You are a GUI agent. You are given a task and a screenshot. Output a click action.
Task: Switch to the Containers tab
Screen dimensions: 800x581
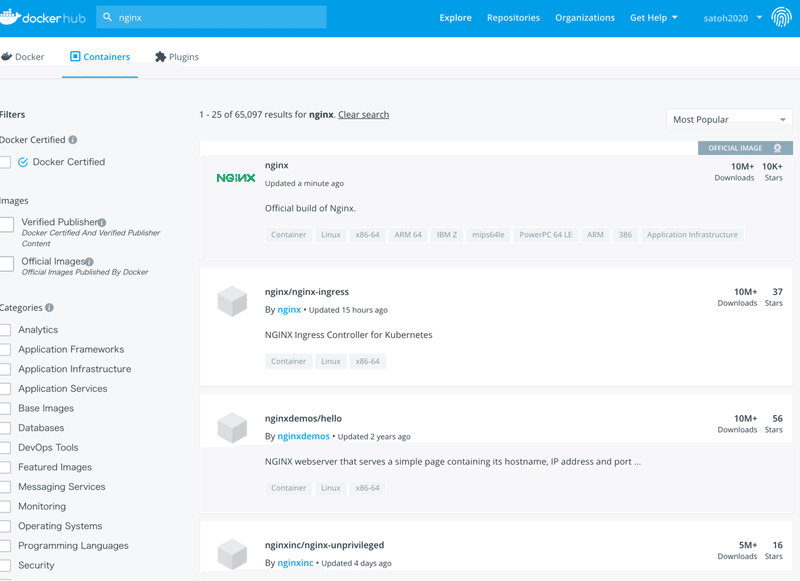tap(100, 57)
